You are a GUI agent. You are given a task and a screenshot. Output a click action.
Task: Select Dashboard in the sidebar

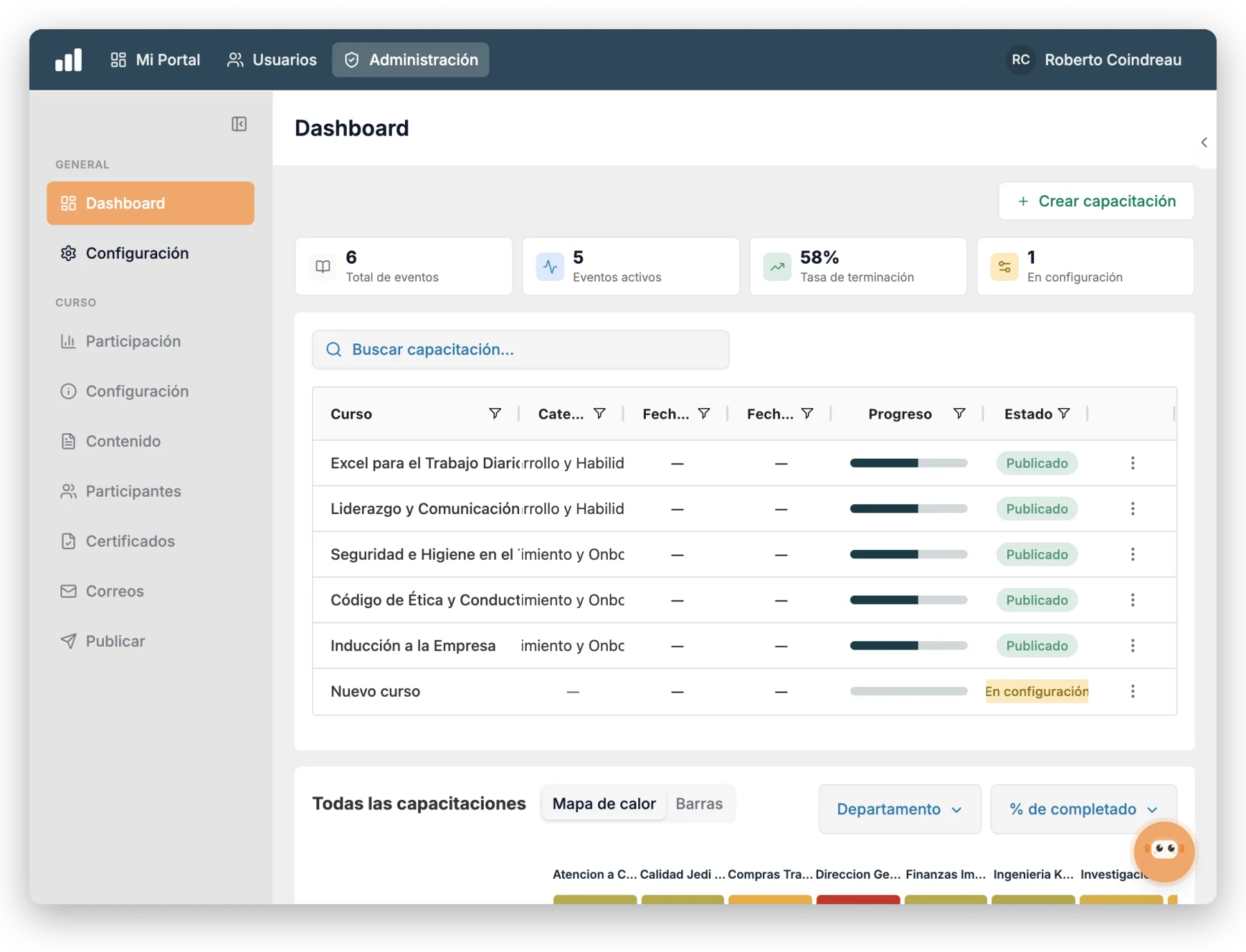[x=150, y=203]
